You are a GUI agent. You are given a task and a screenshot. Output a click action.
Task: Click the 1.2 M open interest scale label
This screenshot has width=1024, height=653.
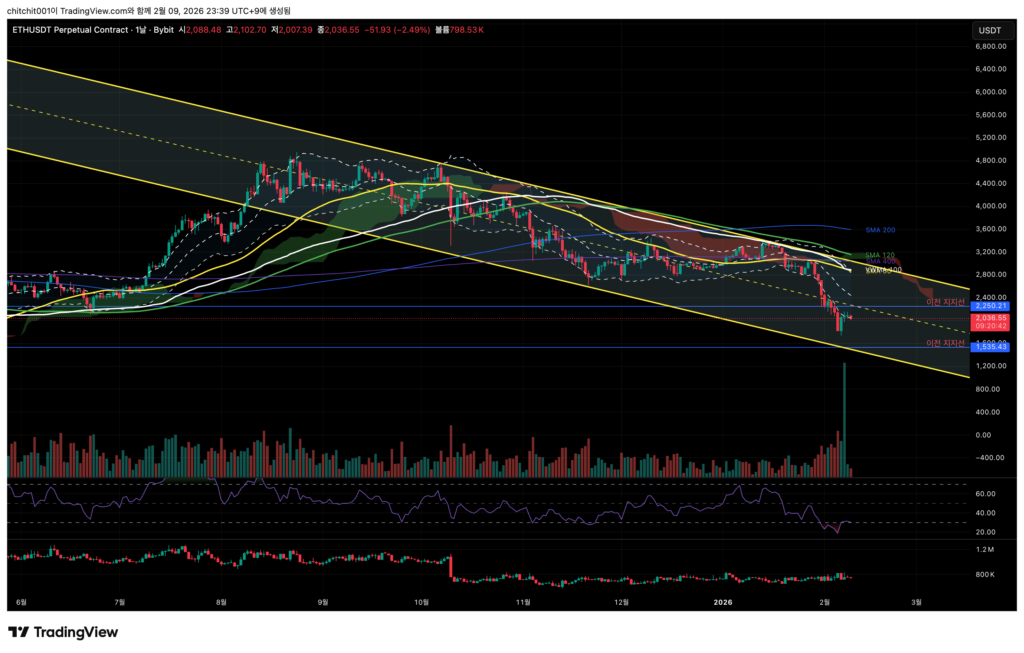(985, 551)
